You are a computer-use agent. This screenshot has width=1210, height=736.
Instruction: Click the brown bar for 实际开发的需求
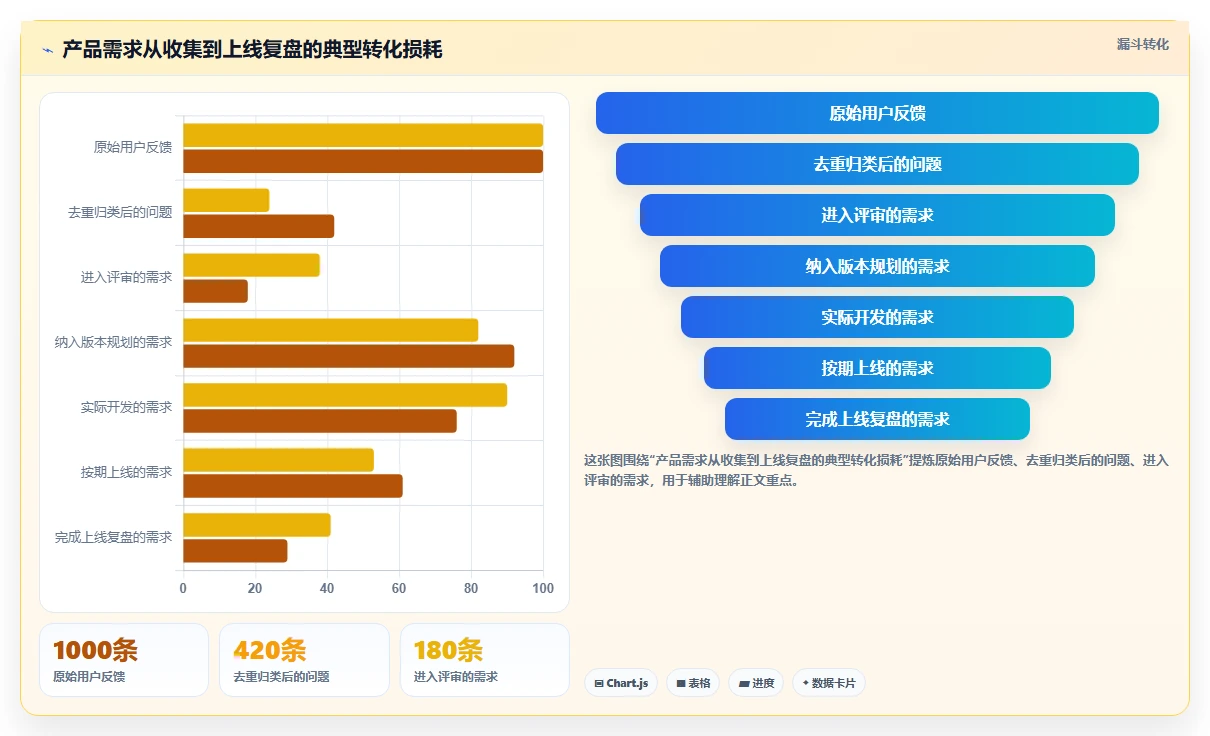[x=320, y=421]
